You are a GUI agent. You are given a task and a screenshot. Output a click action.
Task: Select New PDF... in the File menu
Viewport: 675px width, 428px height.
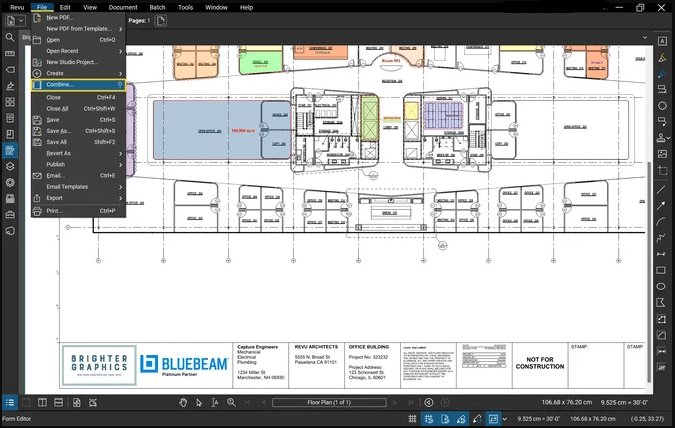click(78, 18)
